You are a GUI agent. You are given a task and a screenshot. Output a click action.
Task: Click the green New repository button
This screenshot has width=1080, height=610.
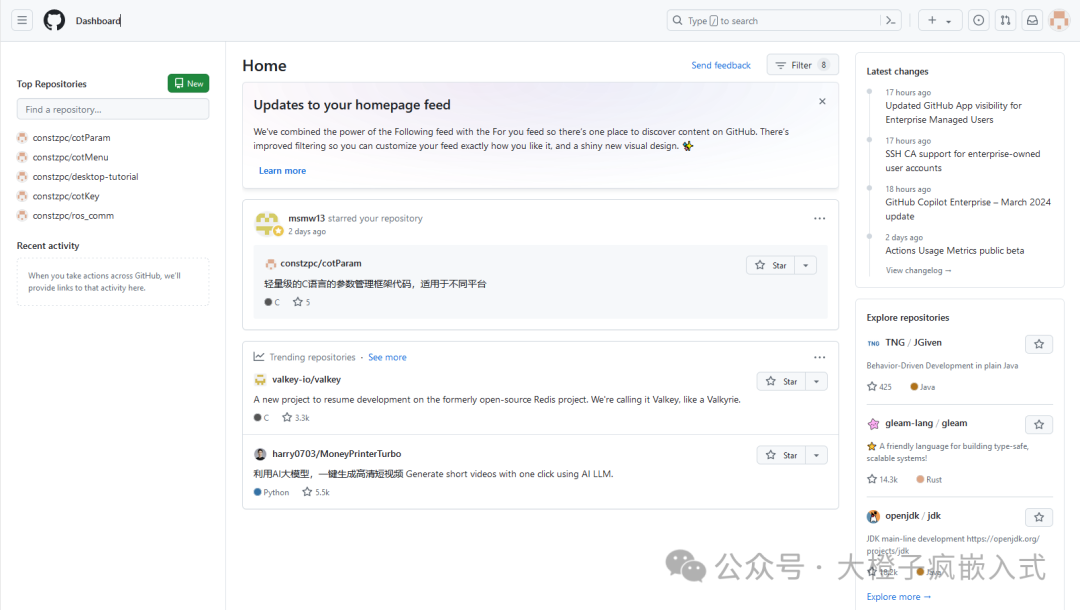[188, 84]
